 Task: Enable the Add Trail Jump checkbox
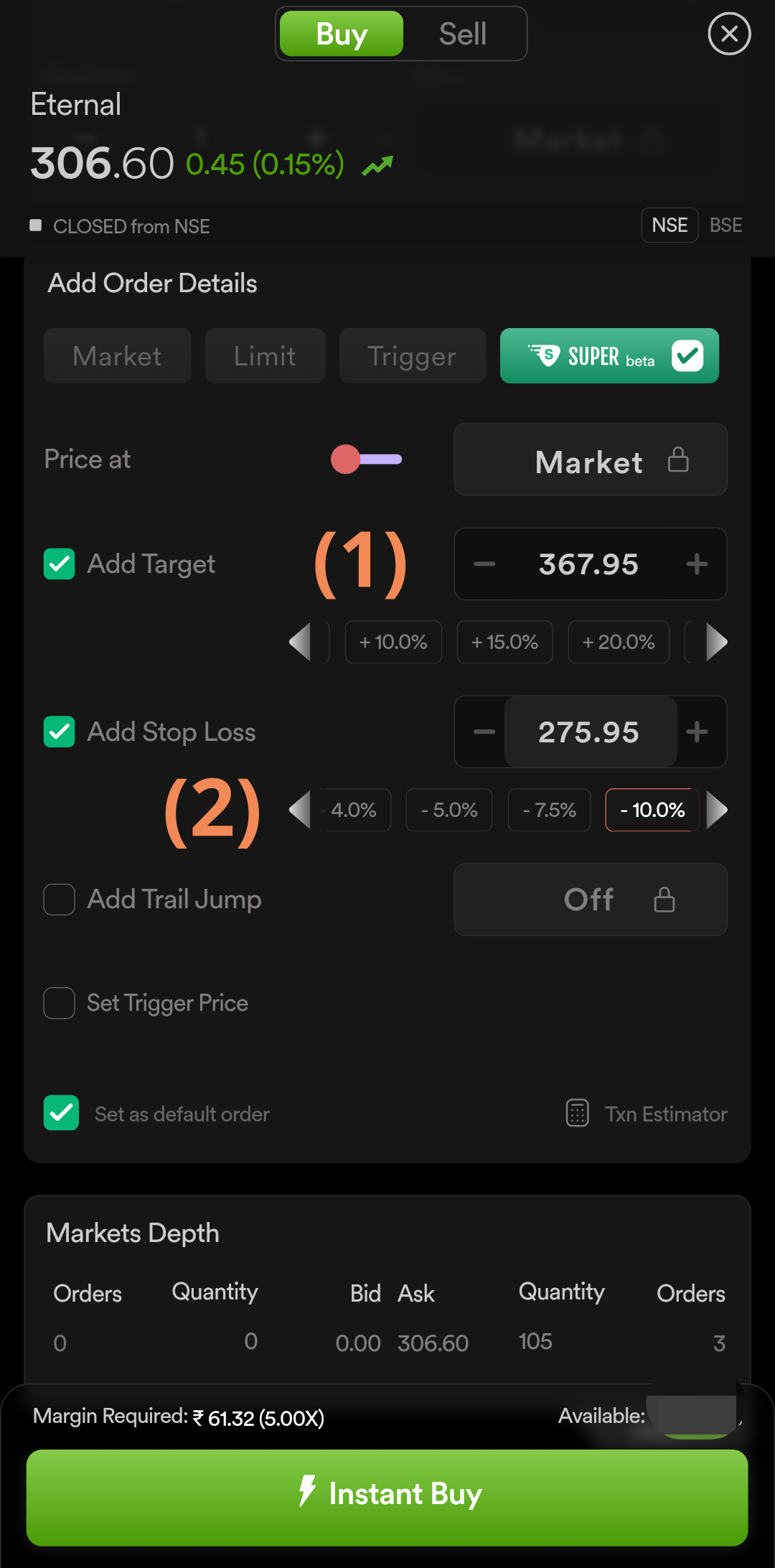click(60, 900)
